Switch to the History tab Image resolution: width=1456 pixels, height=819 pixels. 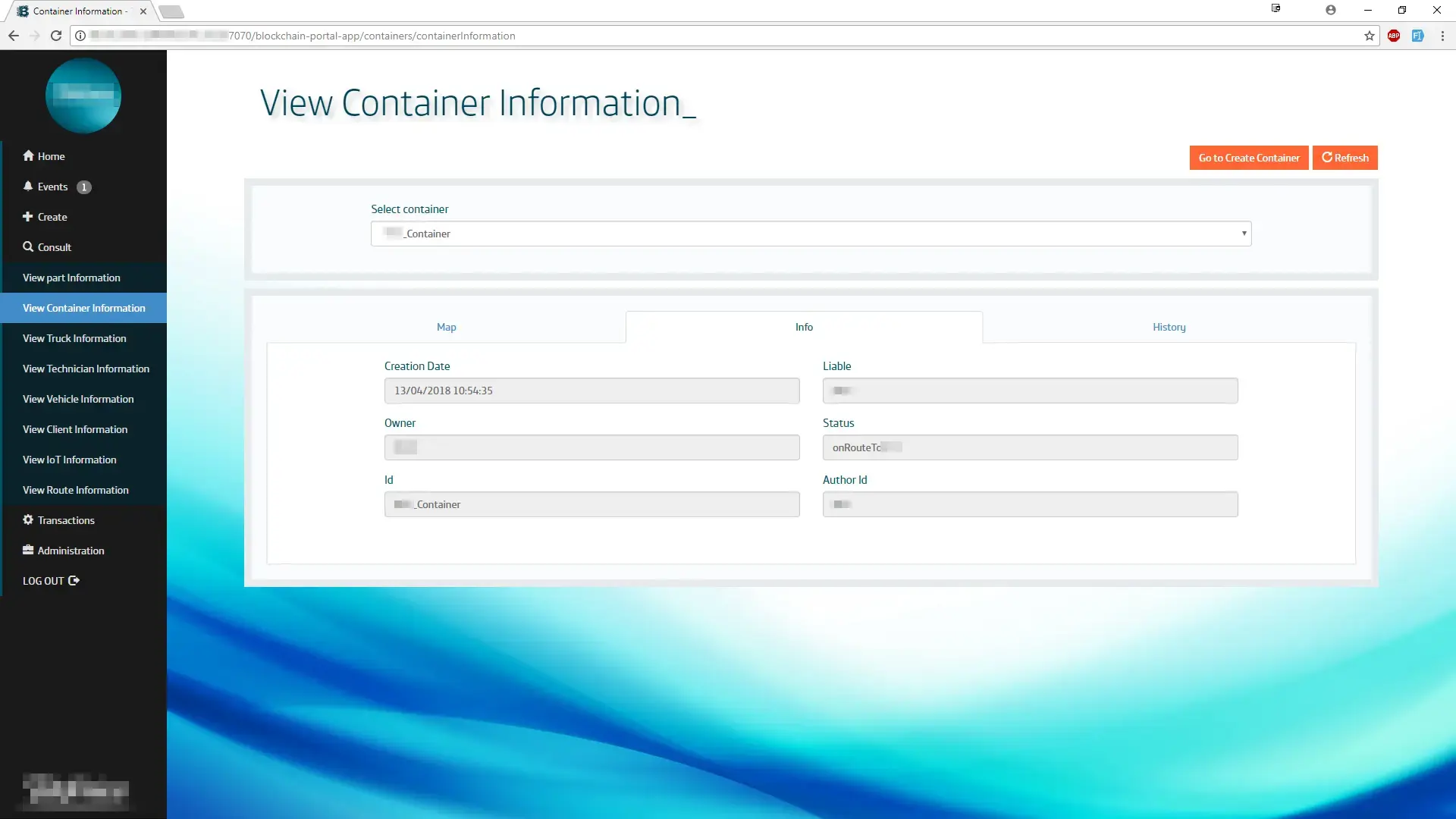tap(1169, 327)
